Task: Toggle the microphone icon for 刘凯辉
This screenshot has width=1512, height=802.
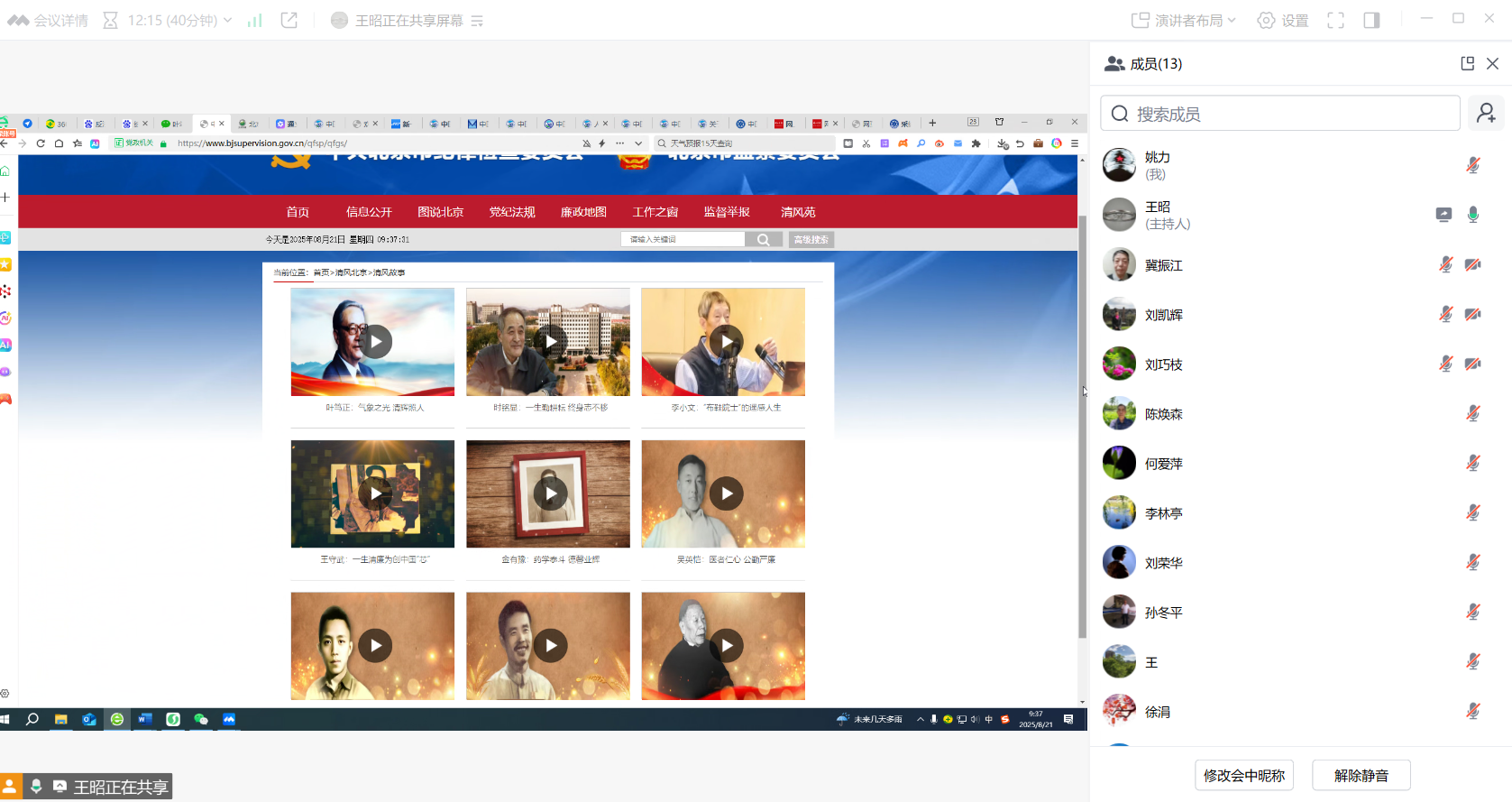Action: tap(1445, 314)
